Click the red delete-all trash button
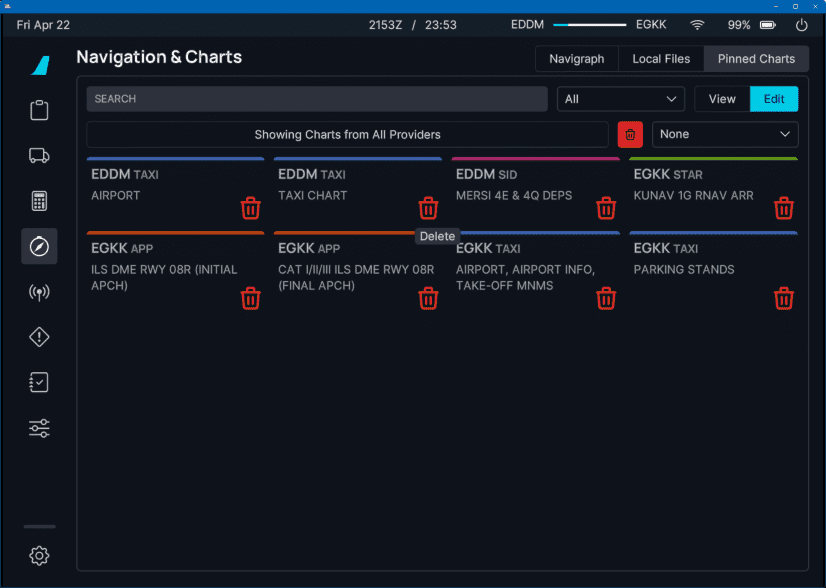Viewport: 826px width, 588px height. [630, 134]
